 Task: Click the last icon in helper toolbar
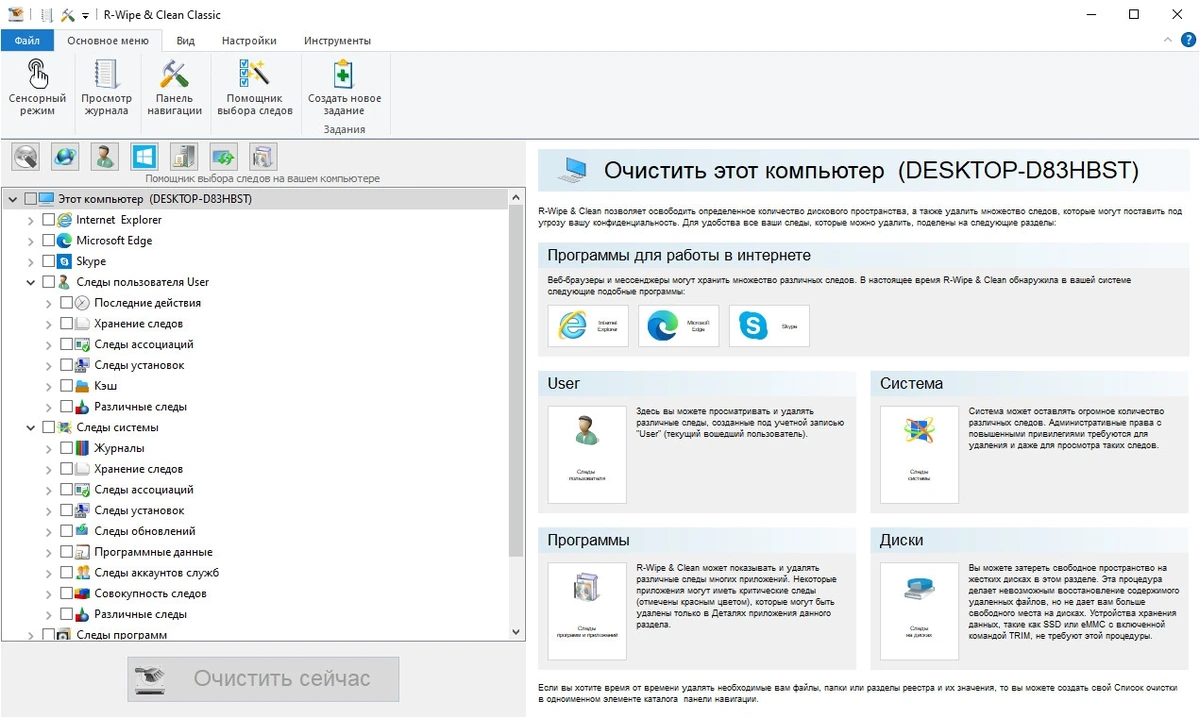pyautogui.click(x=263, y=157)
